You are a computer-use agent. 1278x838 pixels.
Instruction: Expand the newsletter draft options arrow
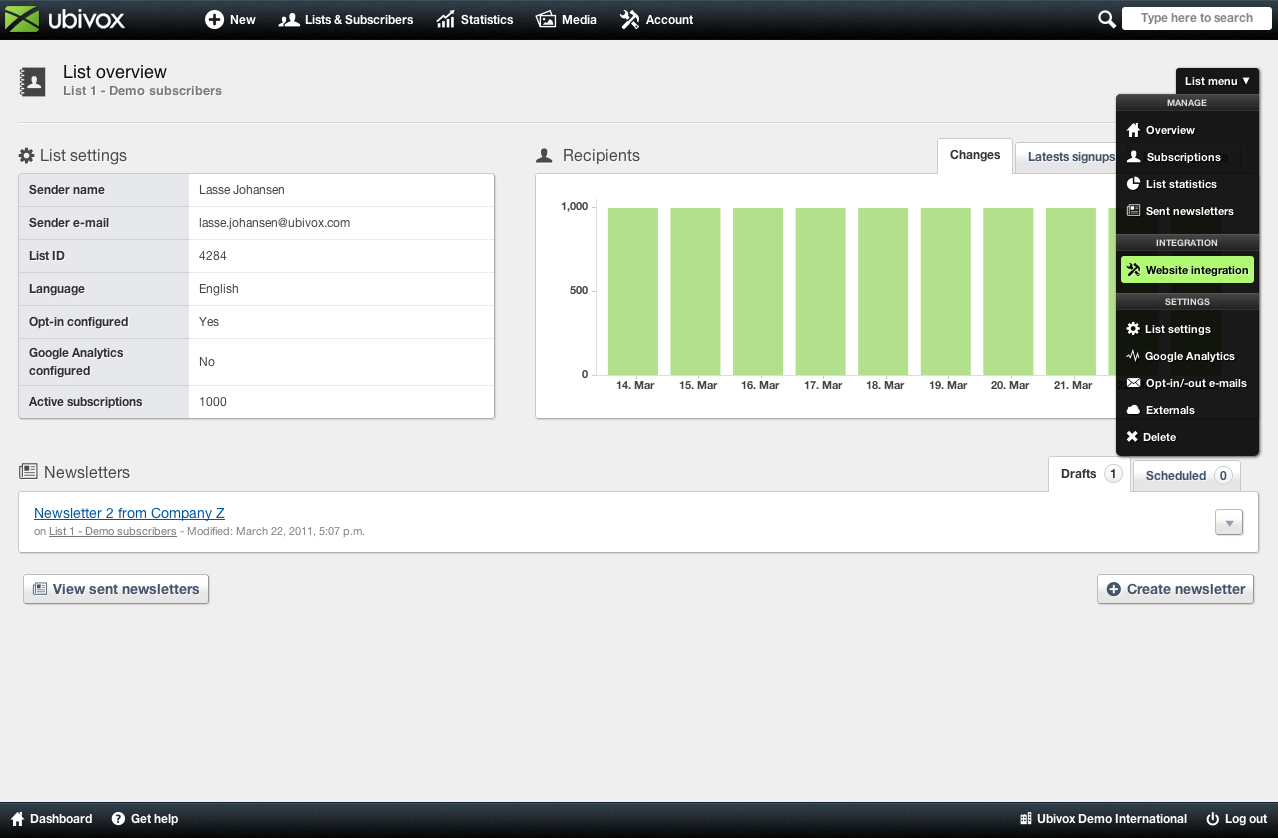pyautogui.click(x=1229, y=522)
